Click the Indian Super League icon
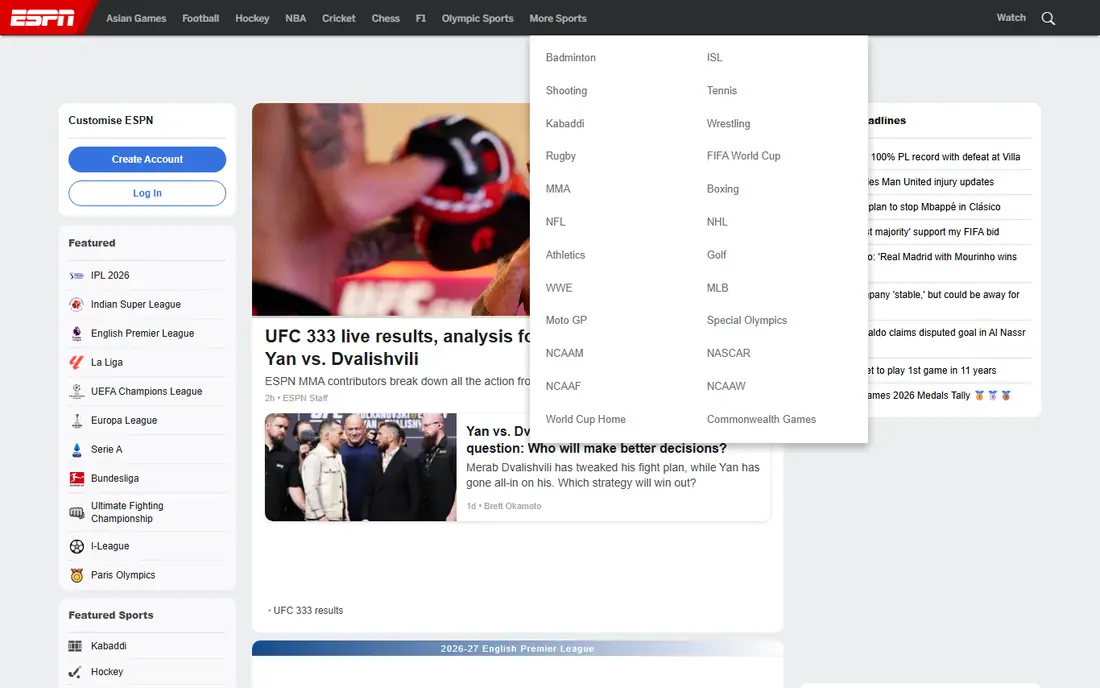This screenshot has height=688, width=1100. click(76, 304)
